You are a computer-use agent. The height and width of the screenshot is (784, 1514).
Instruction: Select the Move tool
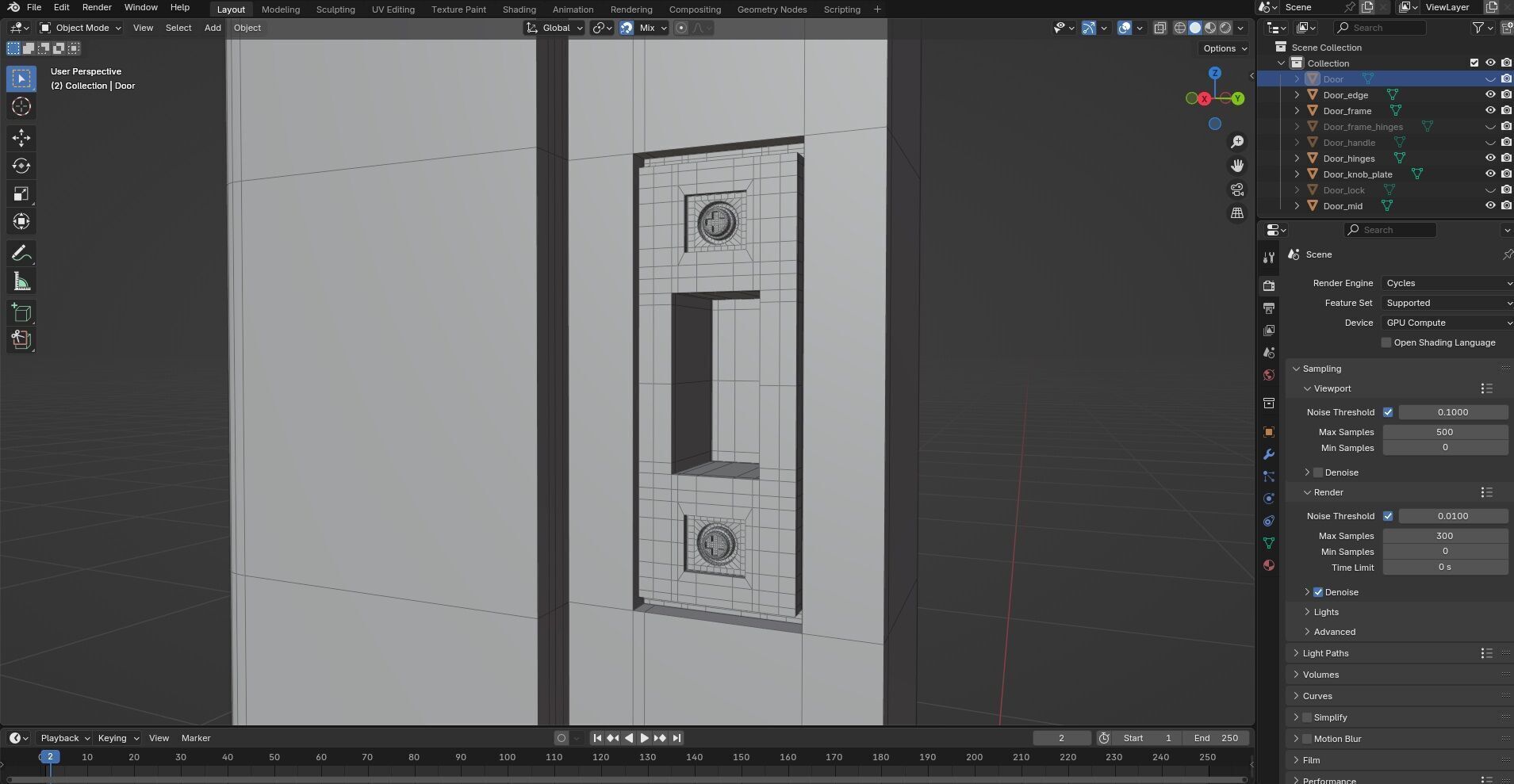point(21,138)
